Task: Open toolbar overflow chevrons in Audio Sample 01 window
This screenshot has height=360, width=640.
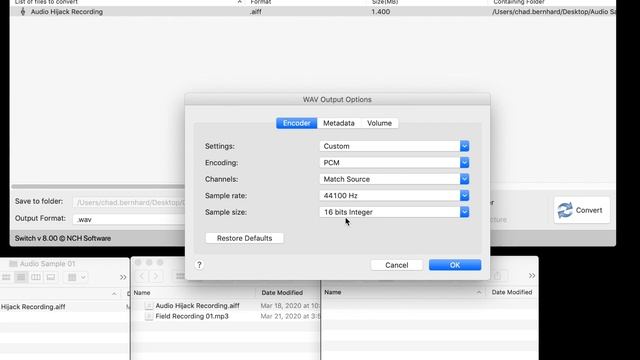Action: [x=123, y=278]
